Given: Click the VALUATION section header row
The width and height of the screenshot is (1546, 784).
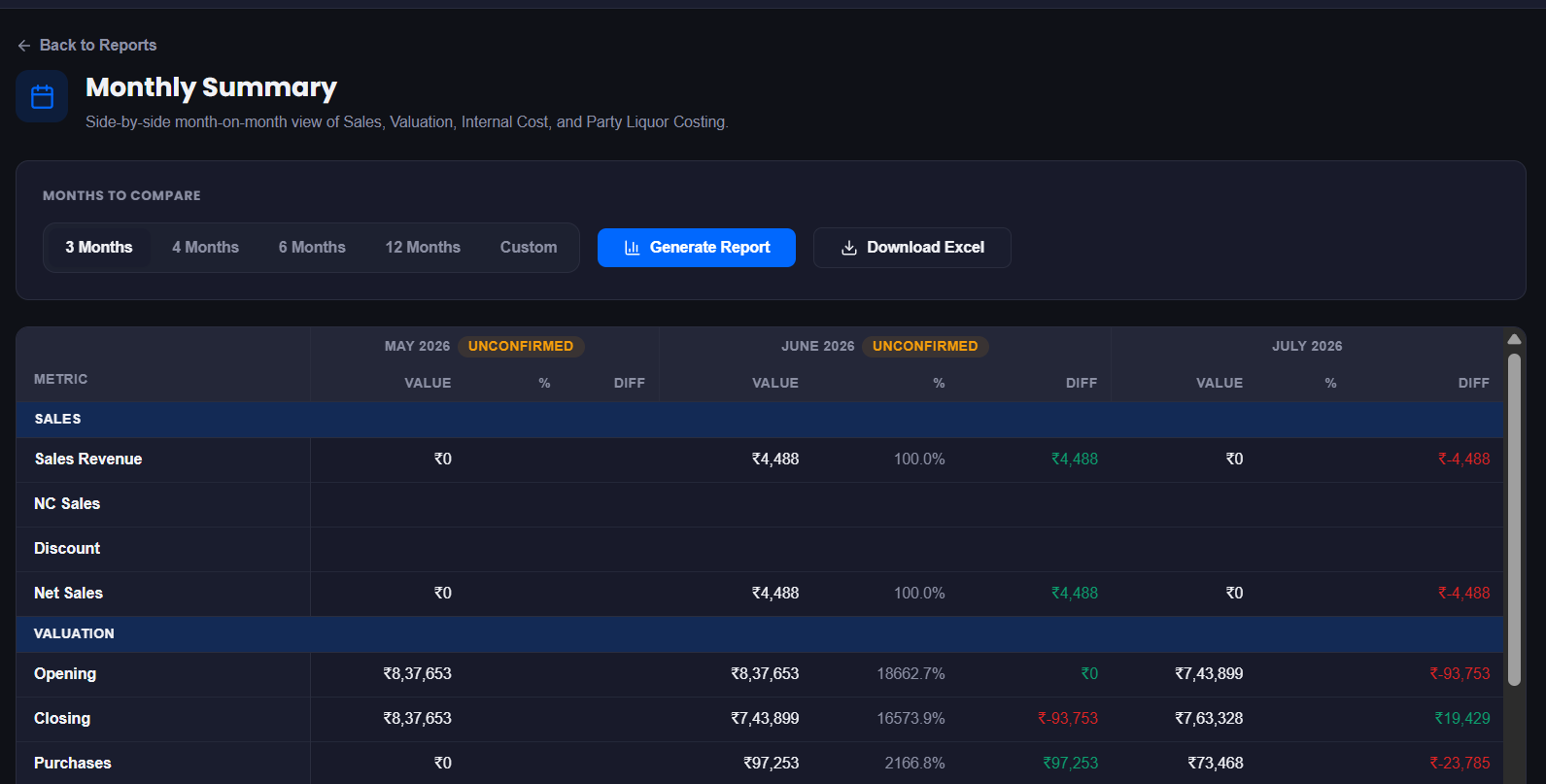Looking at the screenshot, I should (x=760, y=633).
